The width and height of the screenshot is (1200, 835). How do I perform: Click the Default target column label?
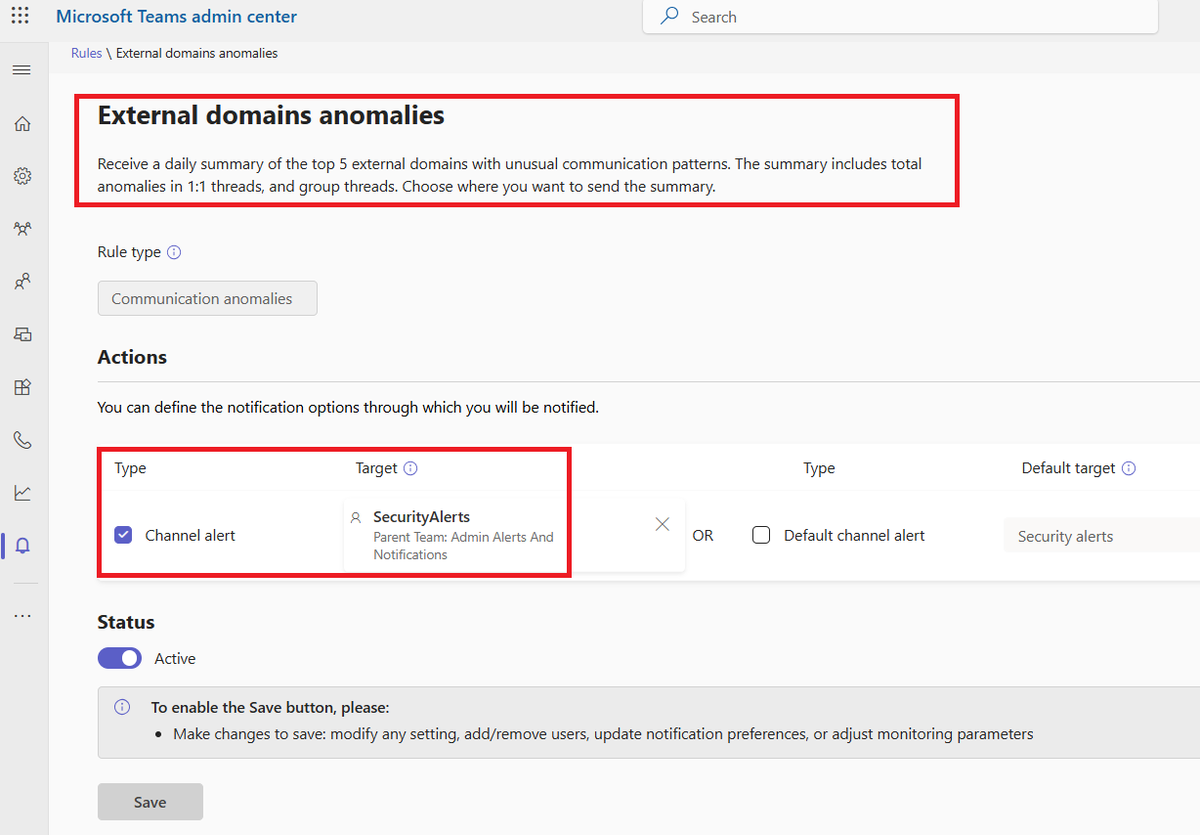[1068, 468]
